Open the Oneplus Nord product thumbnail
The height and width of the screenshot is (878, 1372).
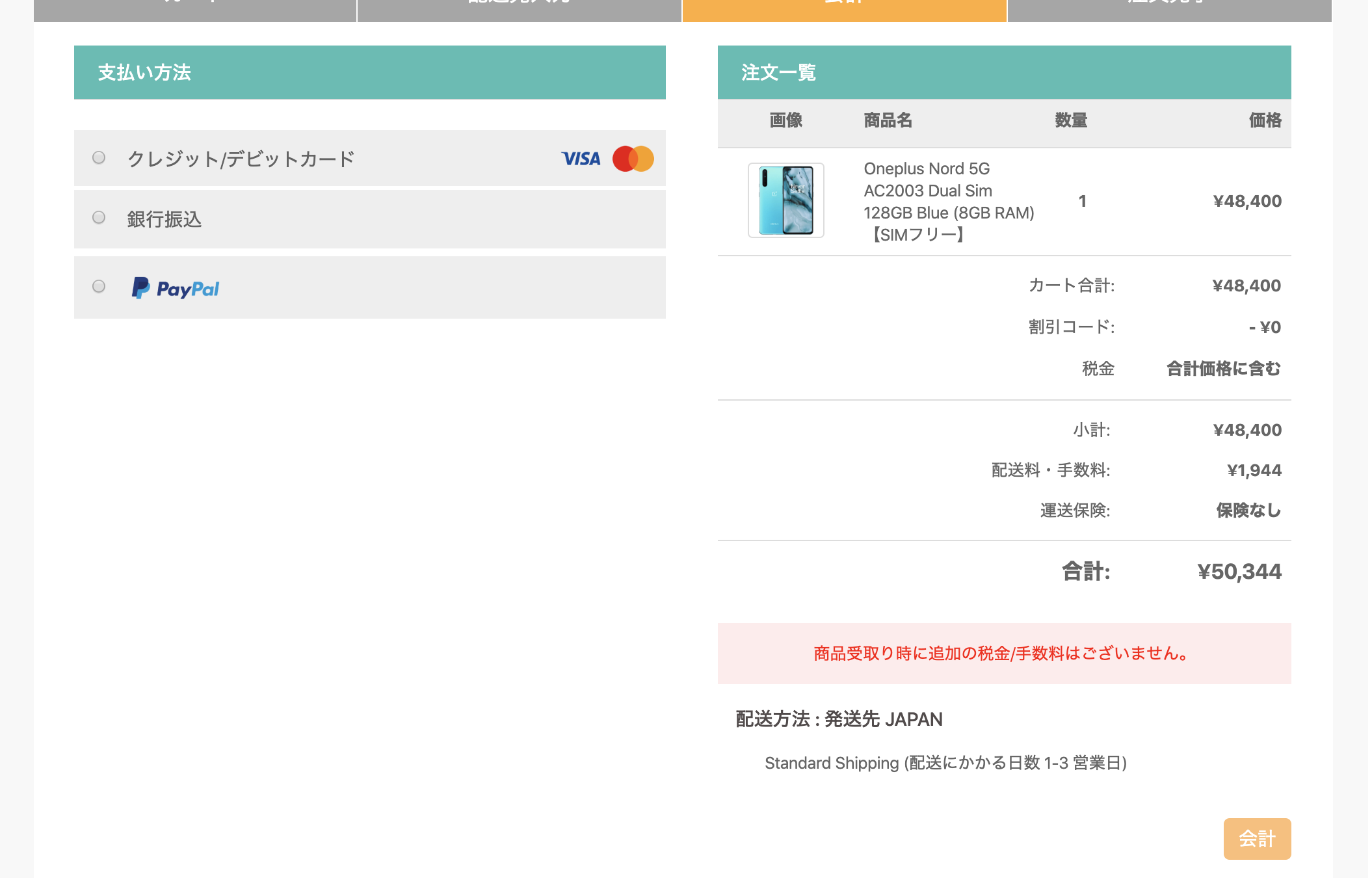[785, 200]
